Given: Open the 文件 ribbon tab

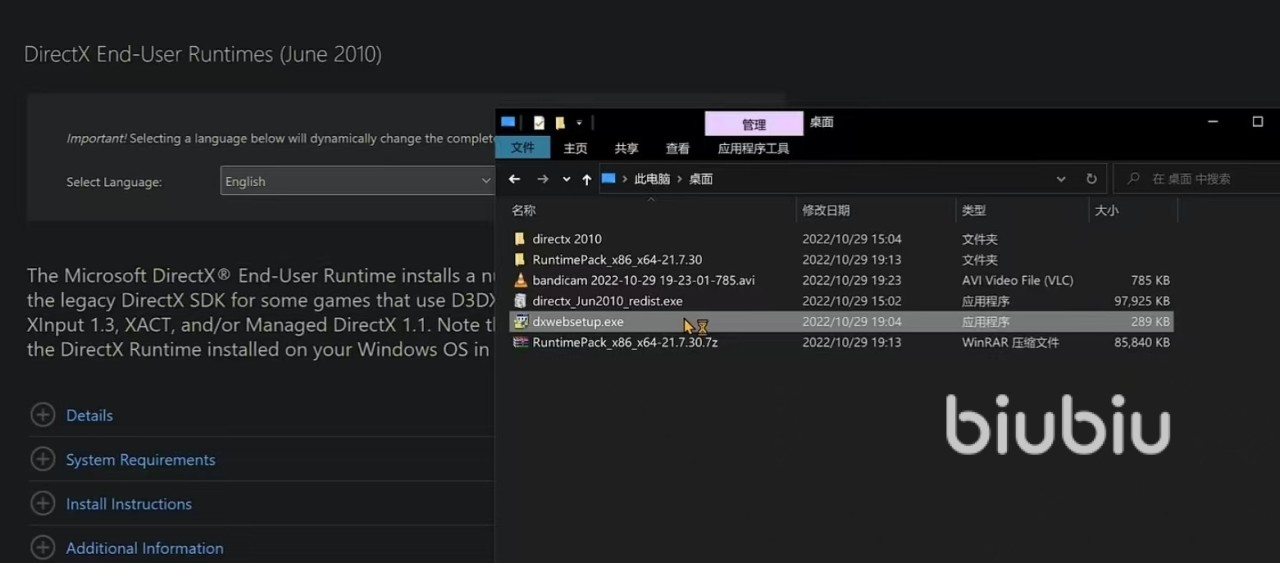Looking at the screenshot, I should 522,148.
